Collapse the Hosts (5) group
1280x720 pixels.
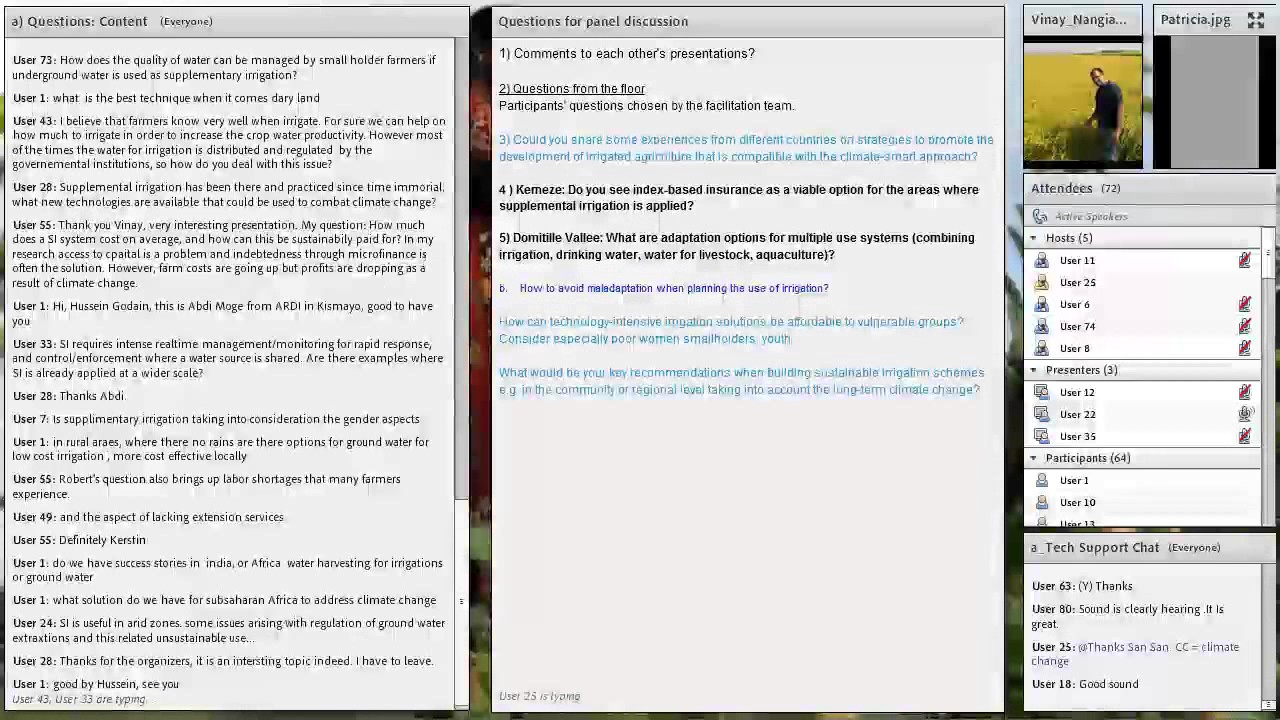1034,238
